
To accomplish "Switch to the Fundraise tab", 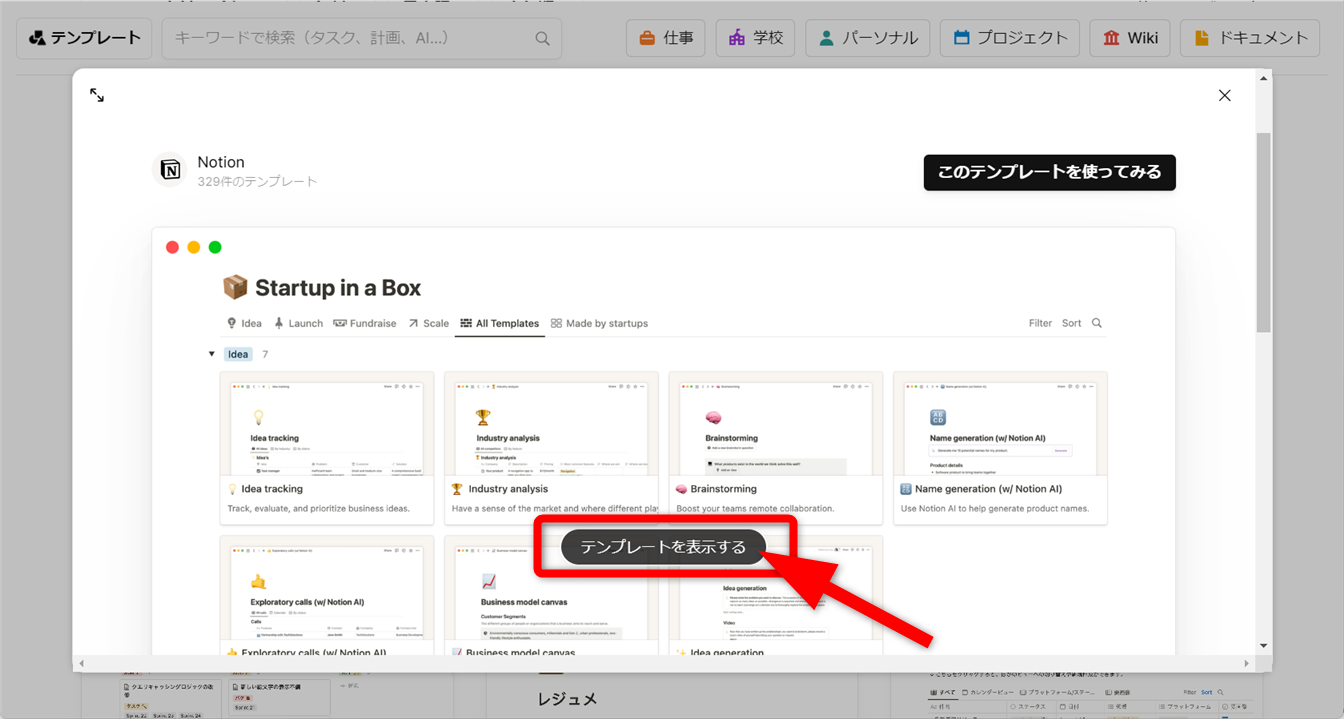I will coord(365,323).
